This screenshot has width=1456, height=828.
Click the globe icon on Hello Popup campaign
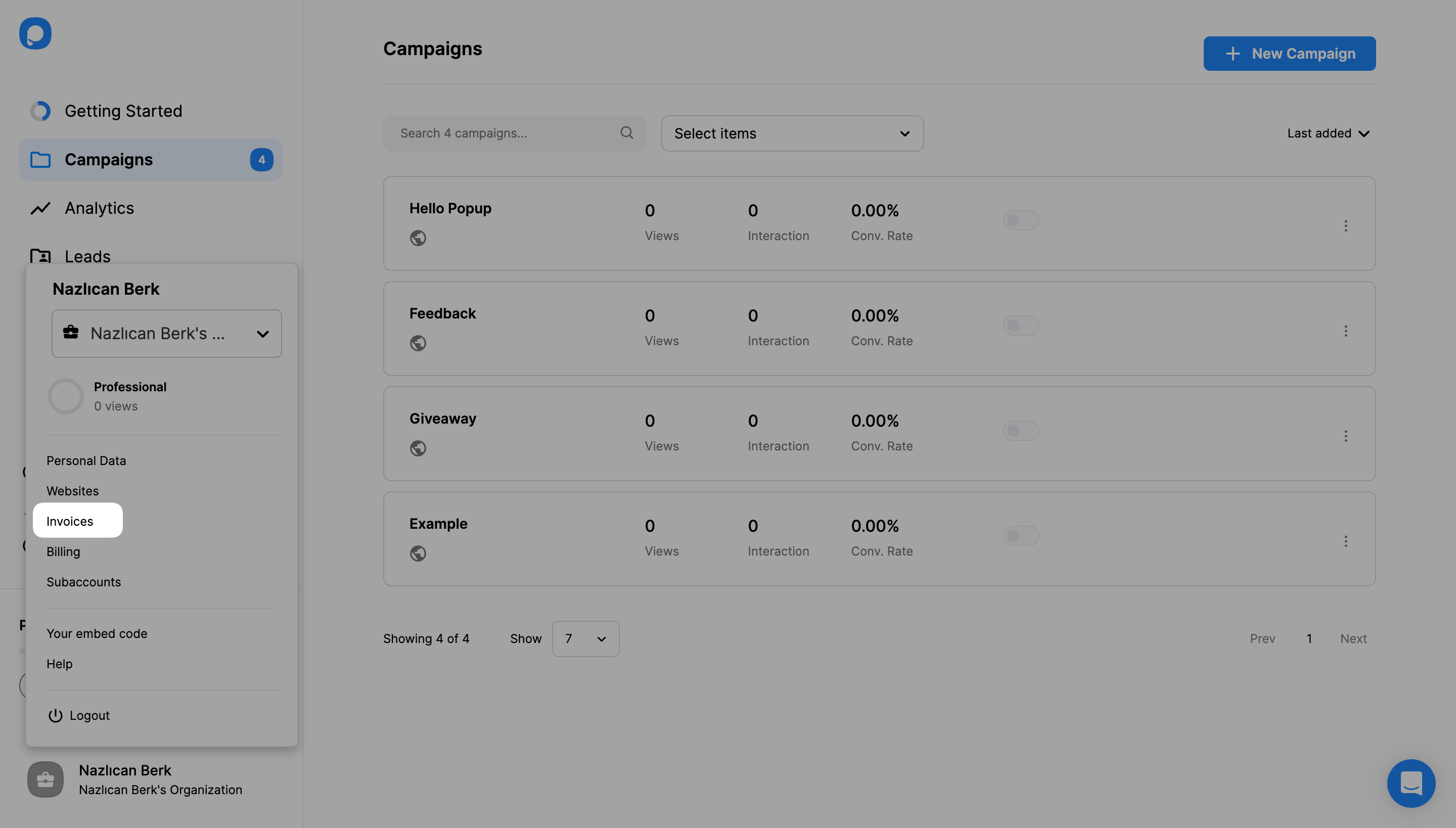tap(418, 238)
